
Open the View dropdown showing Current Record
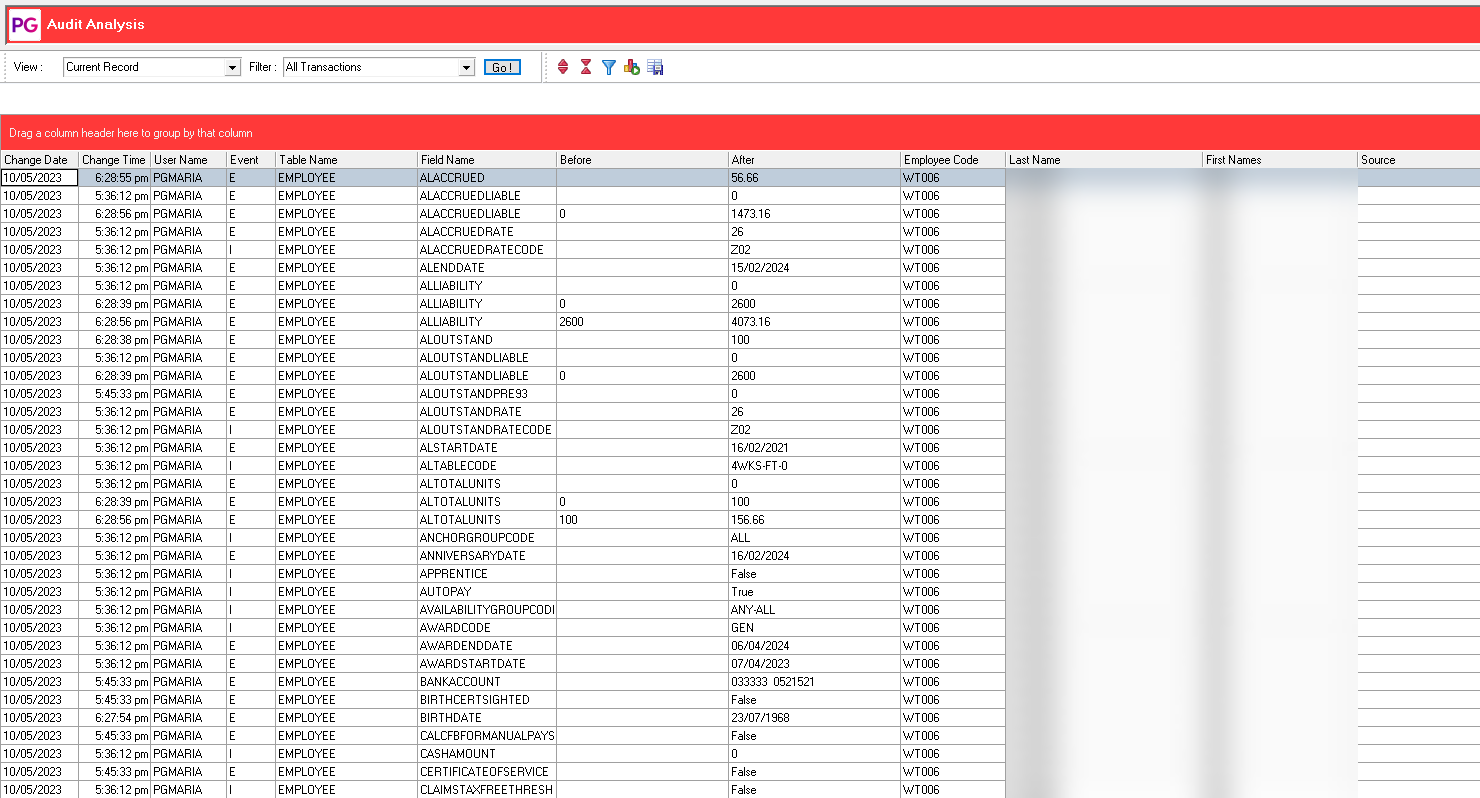(x=232, y=68)
